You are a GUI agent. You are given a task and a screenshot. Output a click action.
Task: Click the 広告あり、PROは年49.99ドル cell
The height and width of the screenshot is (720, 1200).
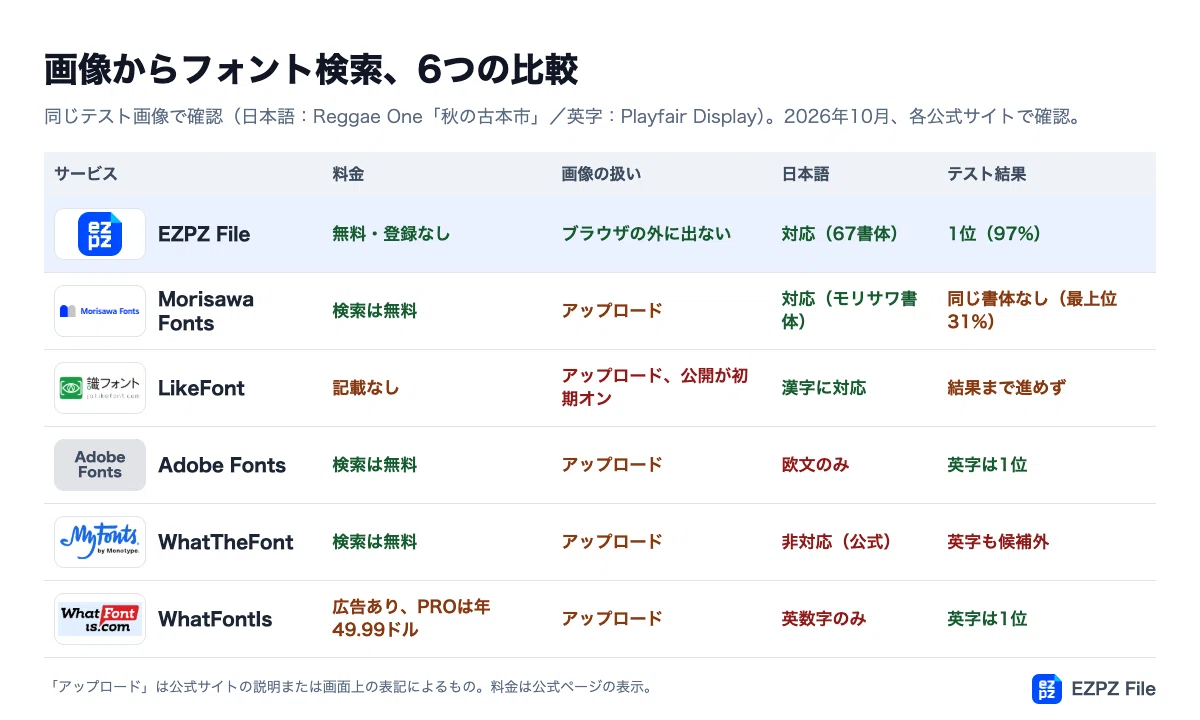tap(411, 619)
